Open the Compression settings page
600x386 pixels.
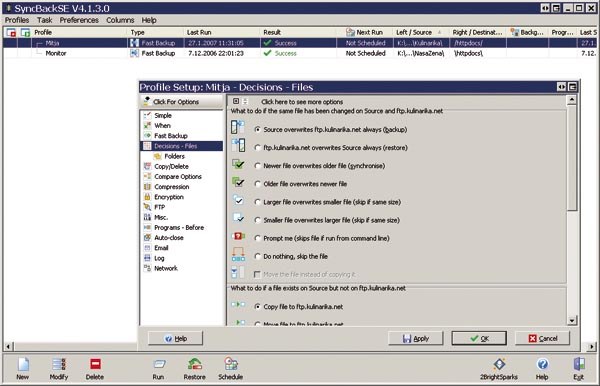[171, 187]
